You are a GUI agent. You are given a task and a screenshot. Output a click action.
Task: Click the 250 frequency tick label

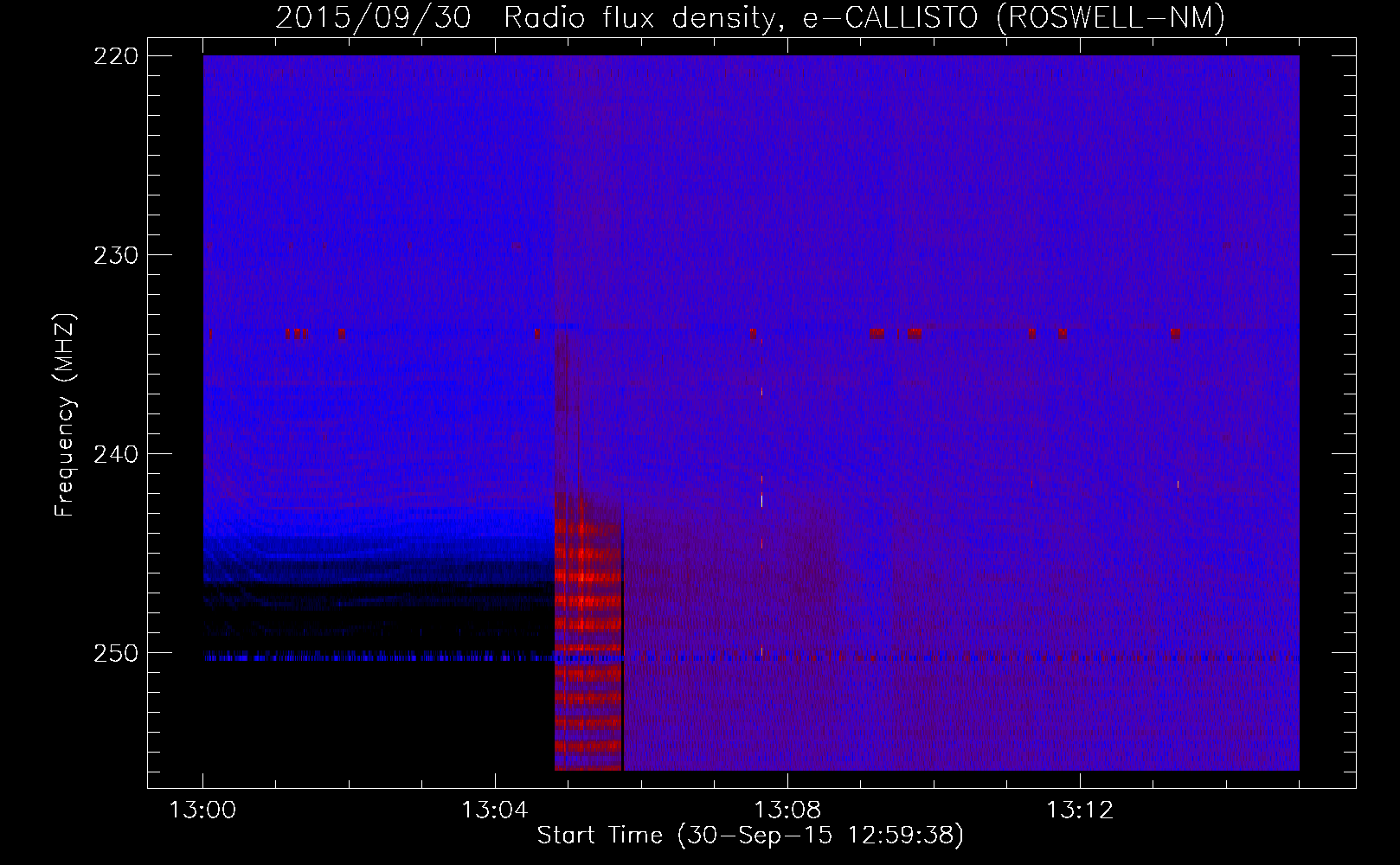pyautogui.click(x=115, y=653)
